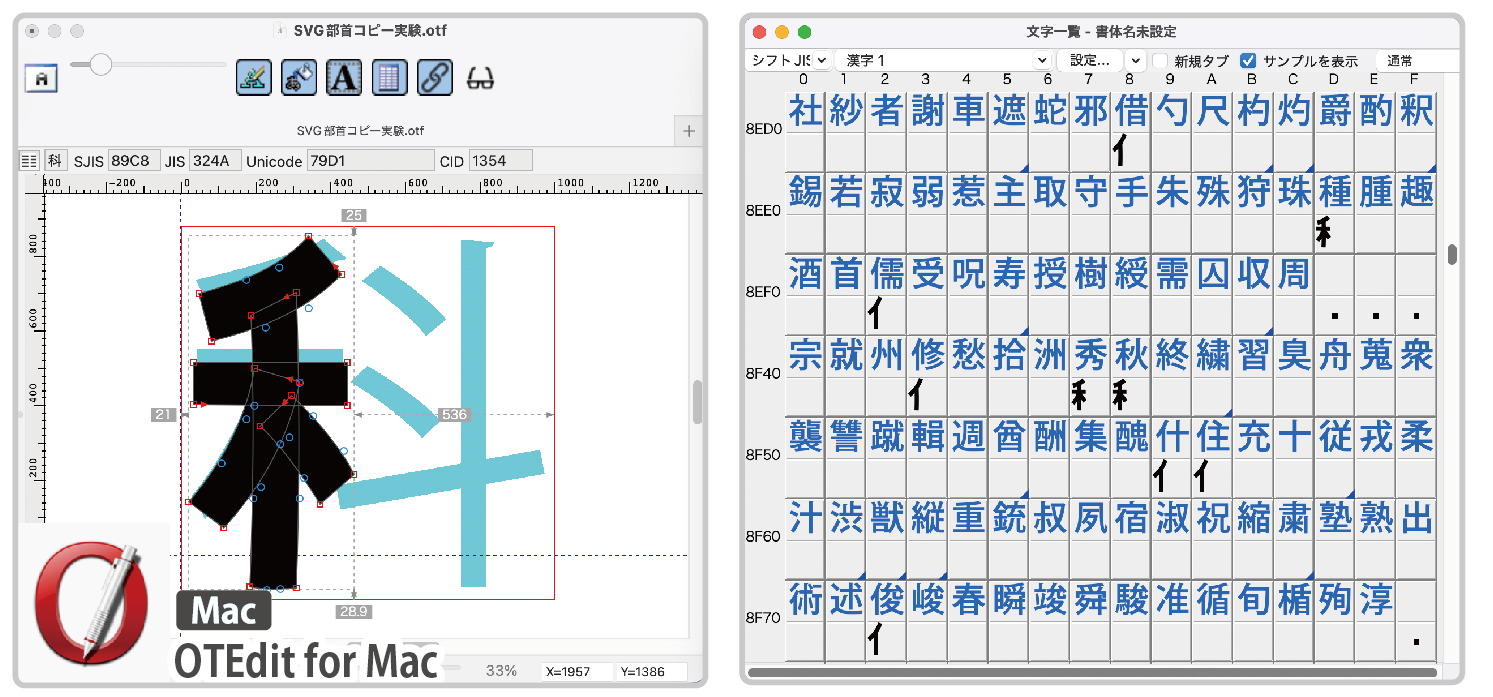Viewport: 1493px width, 697px height.
Task: Uncheck the サンプルを表示 checkbox
Action: 1248,61
